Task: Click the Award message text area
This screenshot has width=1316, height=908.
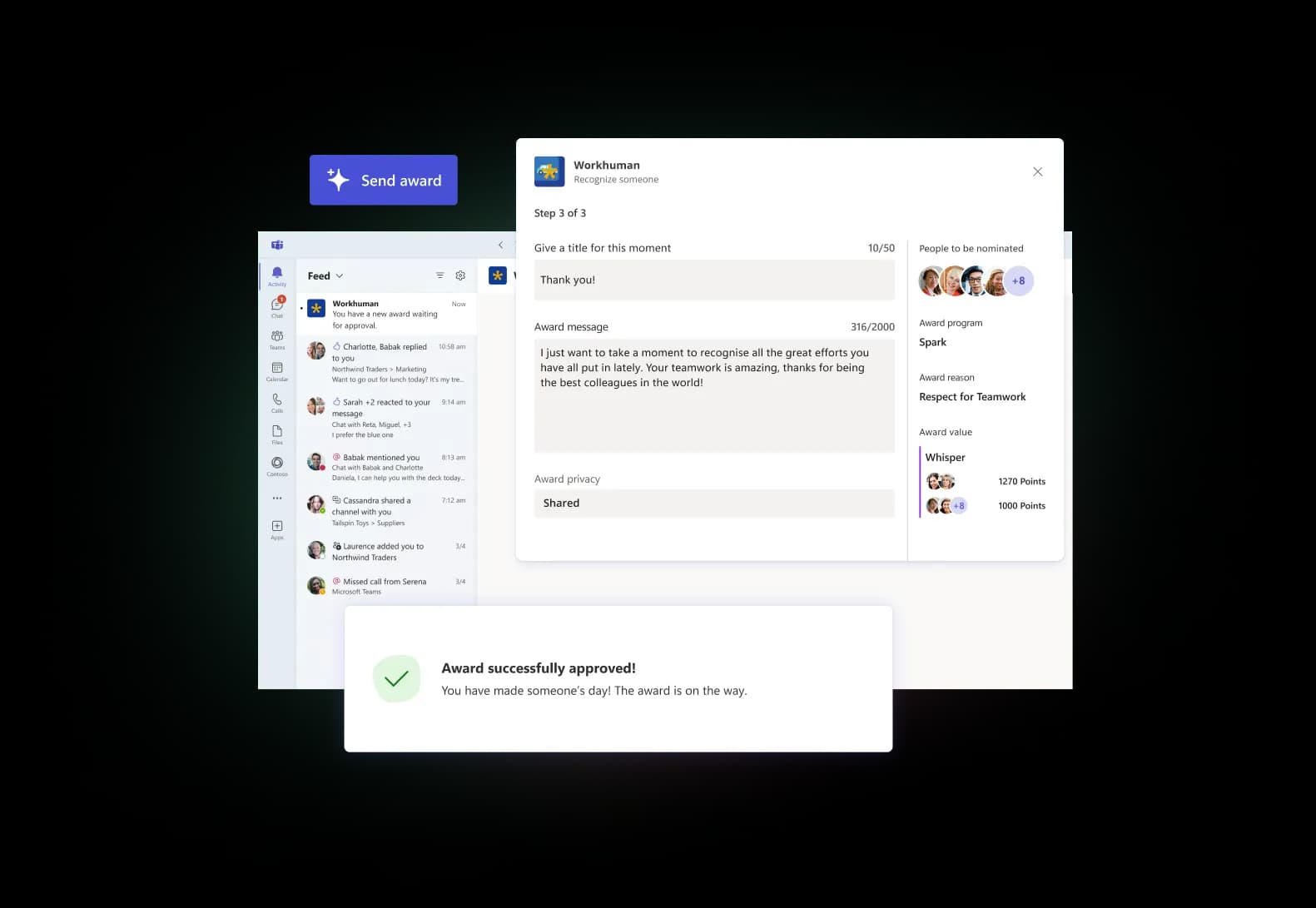Action: point(714,395)
